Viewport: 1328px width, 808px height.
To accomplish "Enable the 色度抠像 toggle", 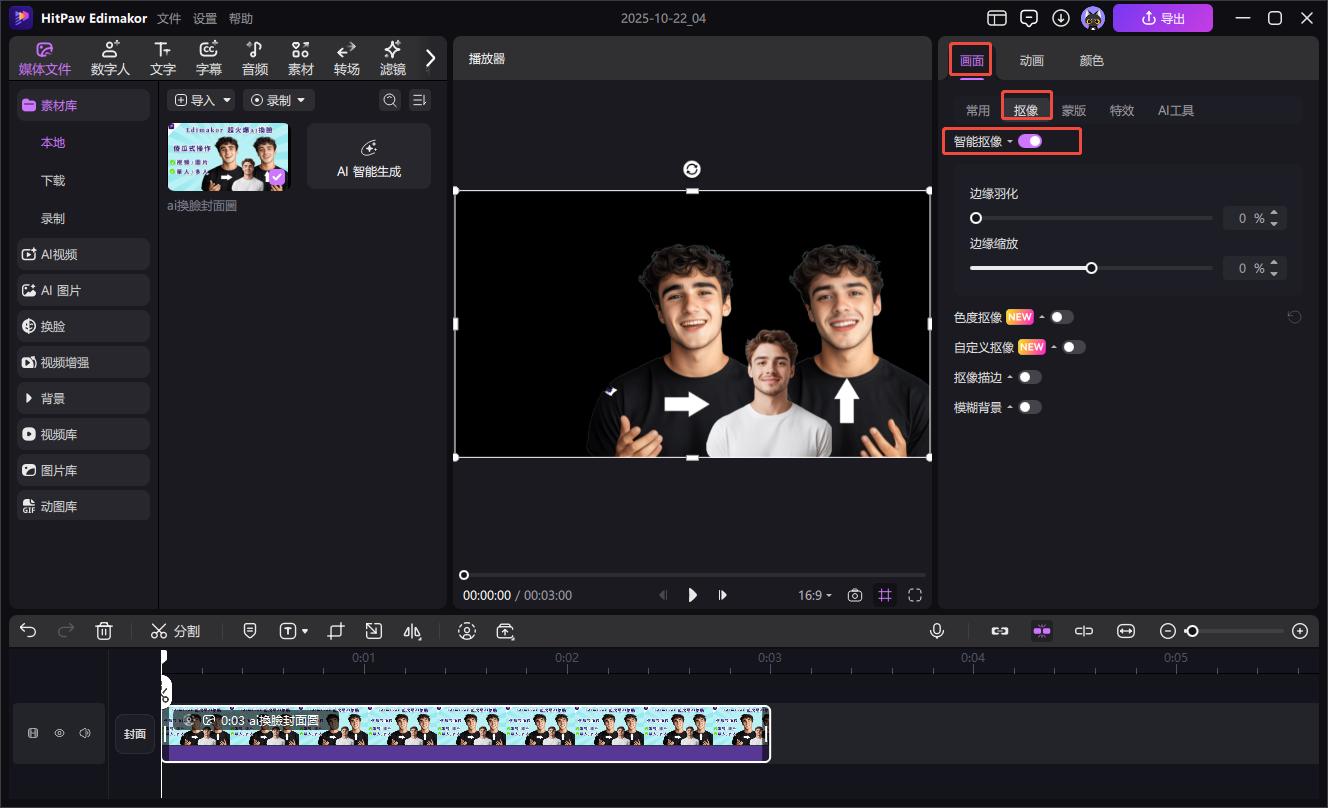I will [x=1061, y=317].
